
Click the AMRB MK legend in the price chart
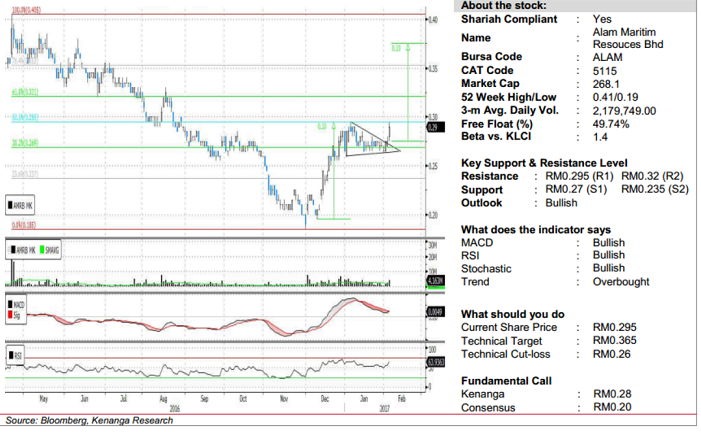[x=20, y=206]
